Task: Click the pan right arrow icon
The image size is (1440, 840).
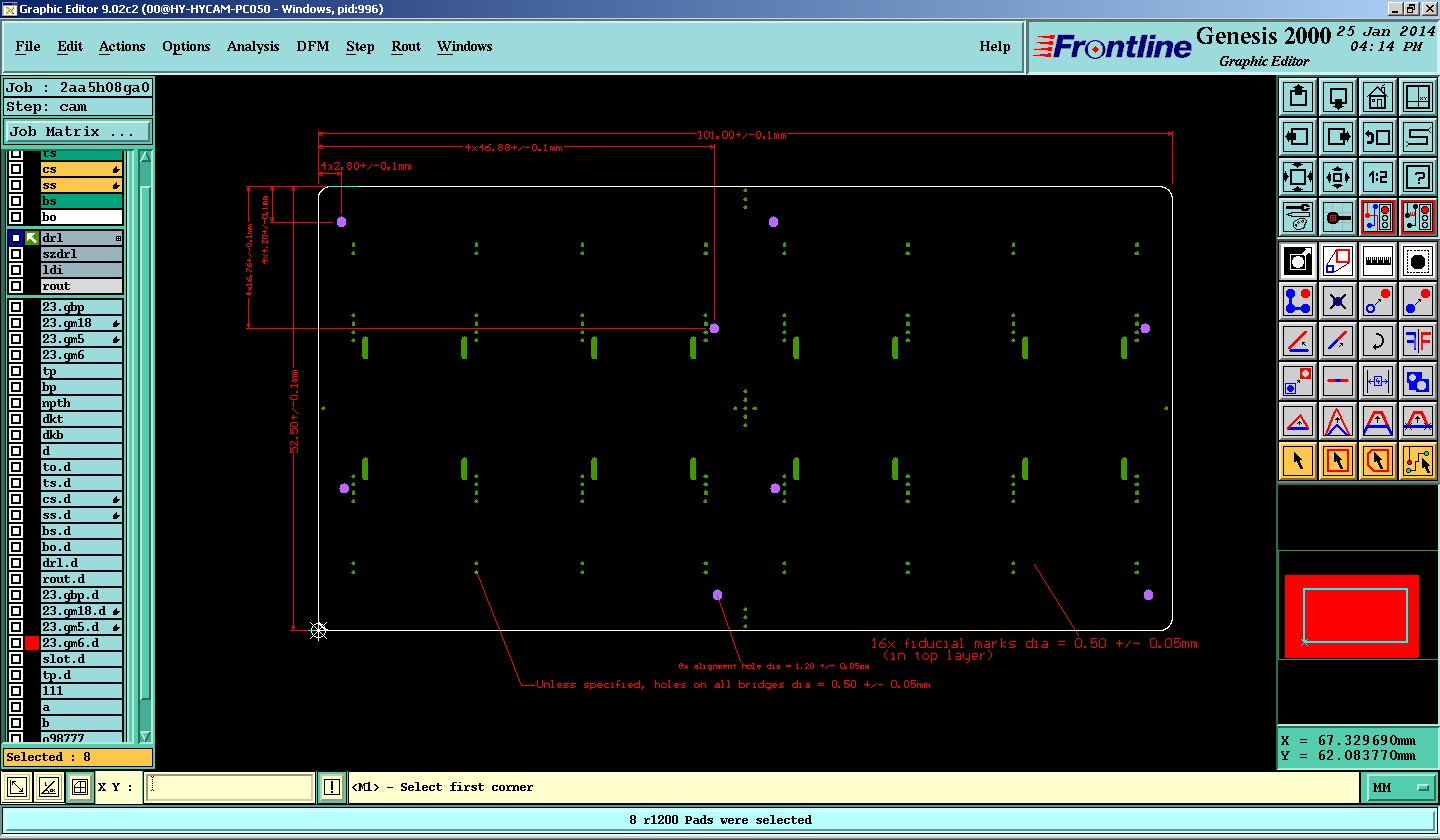Action: [x=1338, y=137]
